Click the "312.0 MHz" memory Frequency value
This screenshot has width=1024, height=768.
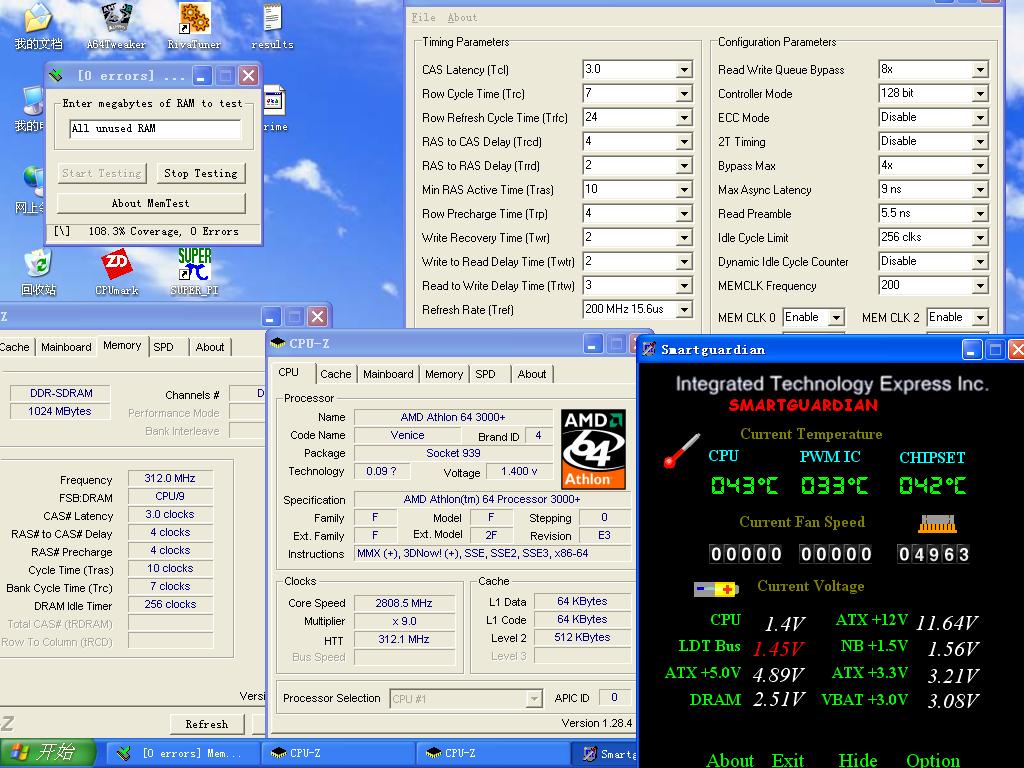coord(170,479)
